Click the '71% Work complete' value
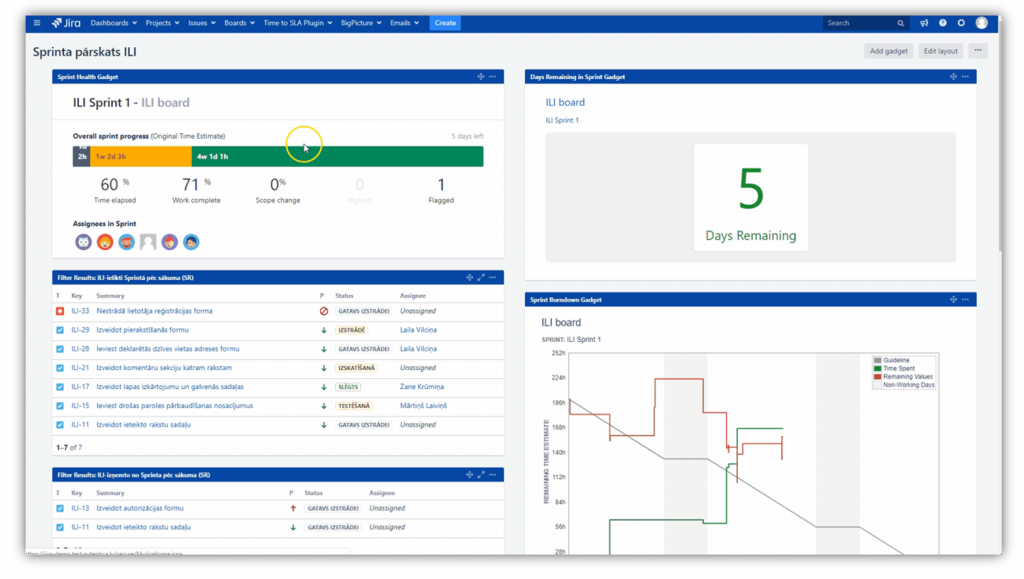 click(x=196, y=191)
